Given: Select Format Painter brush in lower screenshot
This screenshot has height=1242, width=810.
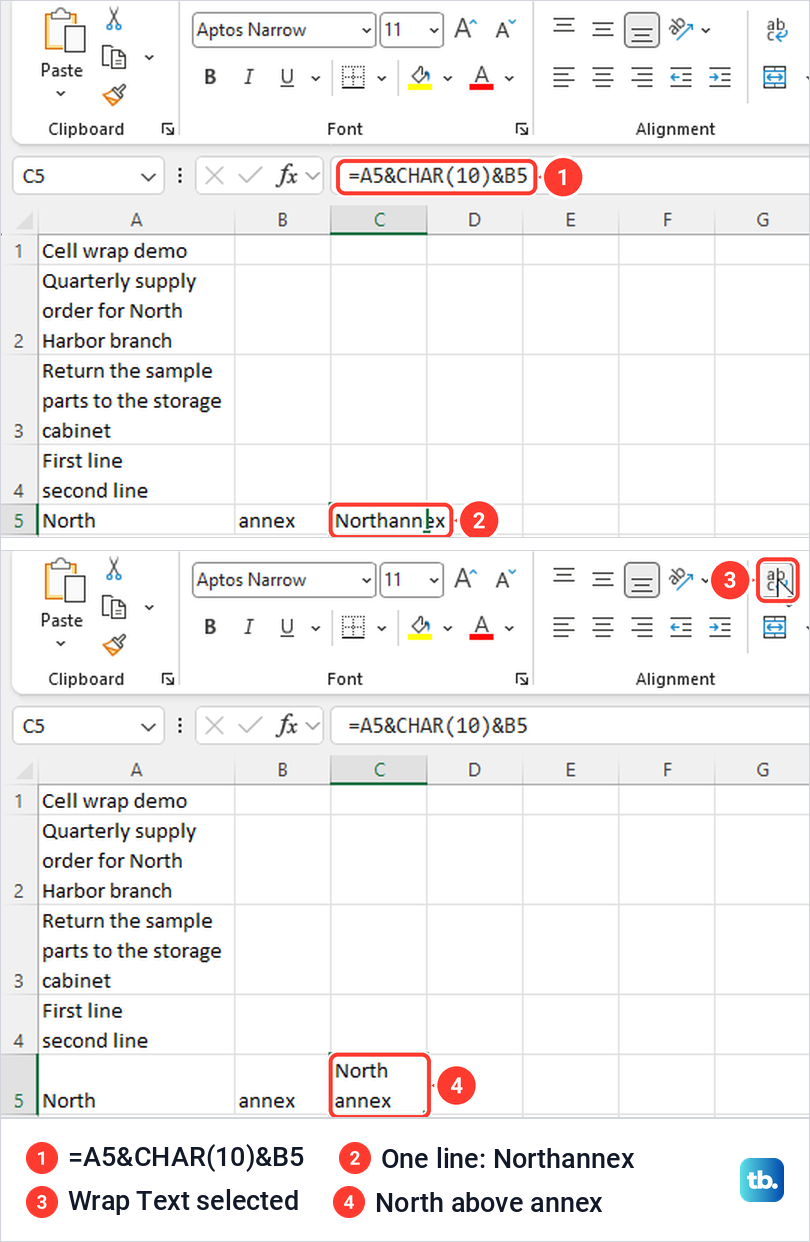Looking at the screenshot, I should [x=114, y=645].
